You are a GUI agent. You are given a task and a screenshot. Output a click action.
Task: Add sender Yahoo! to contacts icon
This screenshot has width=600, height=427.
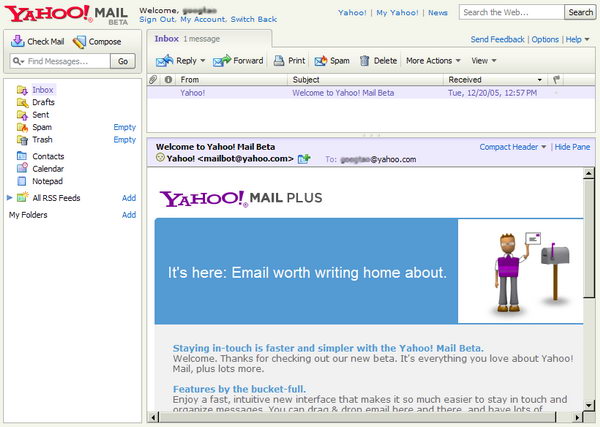click(x=304, y=159)
